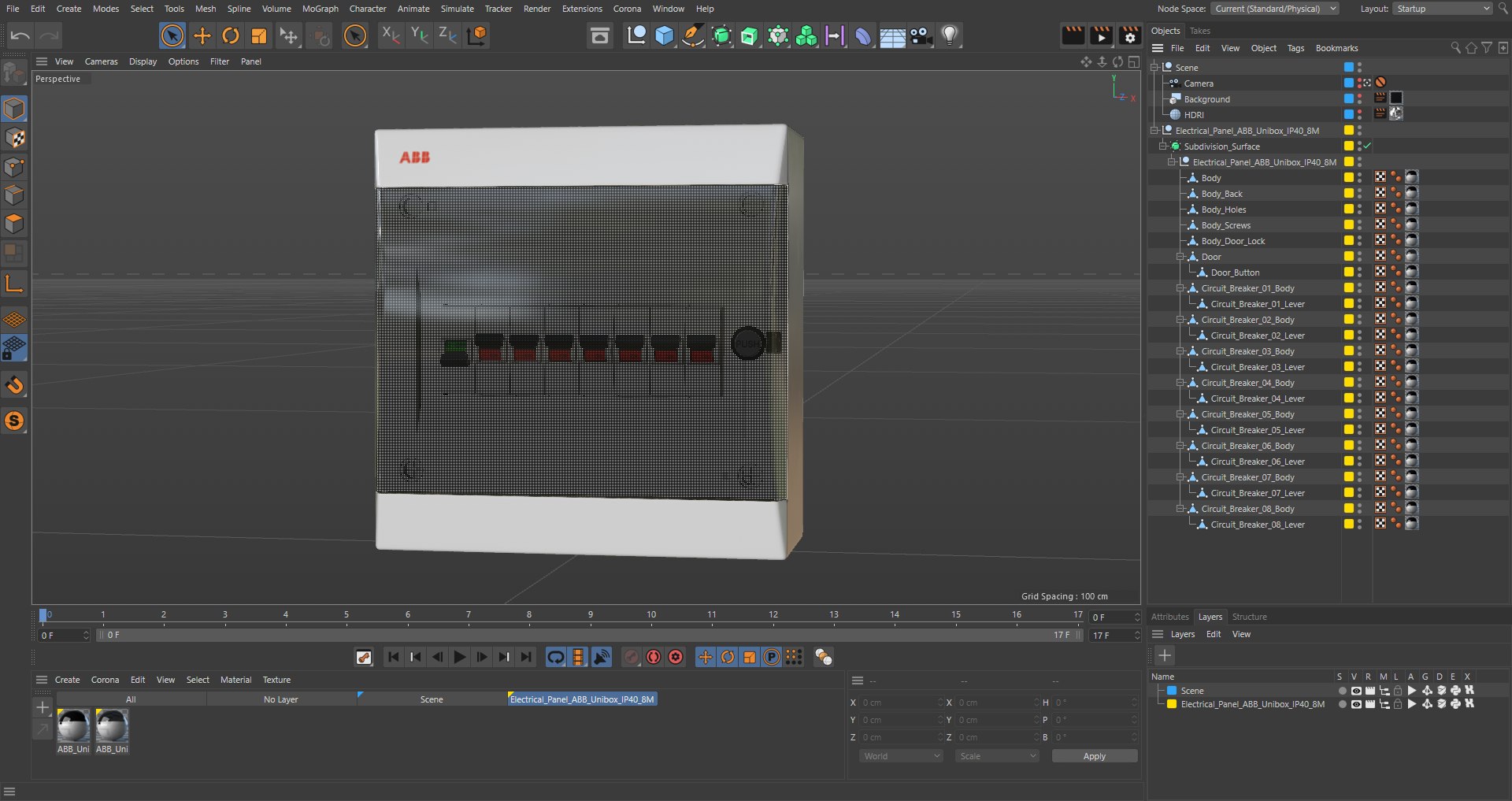
Task: Open the MoGraph menu
Action: point(320,9)
